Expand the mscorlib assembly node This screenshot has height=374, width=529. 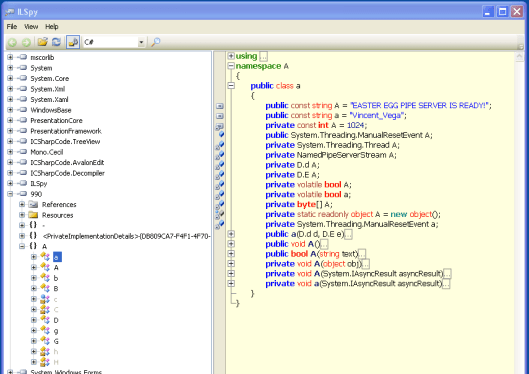[10, 57]
